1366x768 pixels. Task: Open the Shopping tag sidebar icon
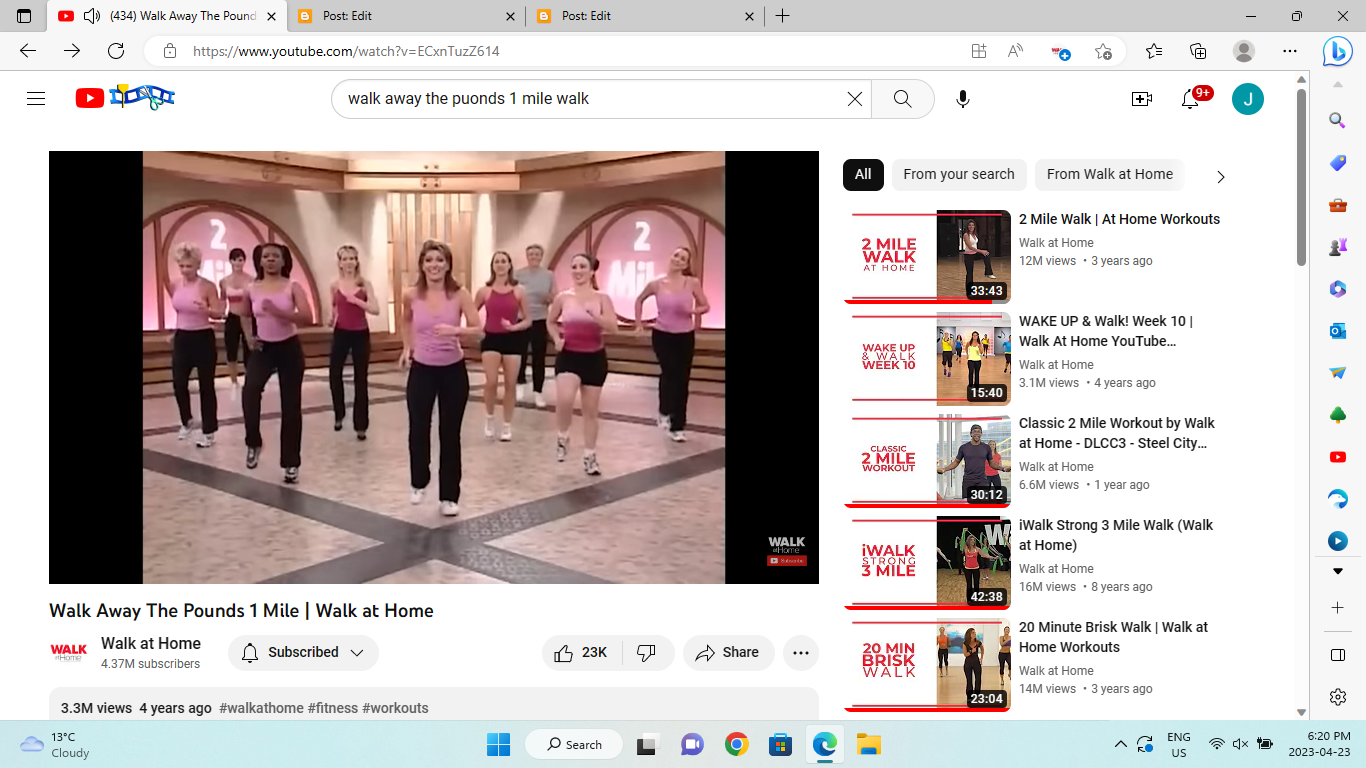pos(1337,163)
